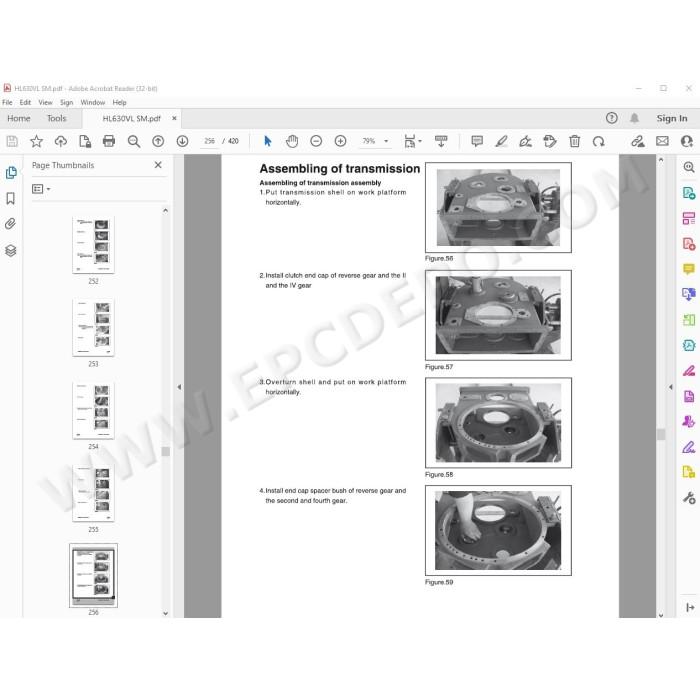Zoom in with the plus button
Screen dimensions: 700x700
[341, 142]
